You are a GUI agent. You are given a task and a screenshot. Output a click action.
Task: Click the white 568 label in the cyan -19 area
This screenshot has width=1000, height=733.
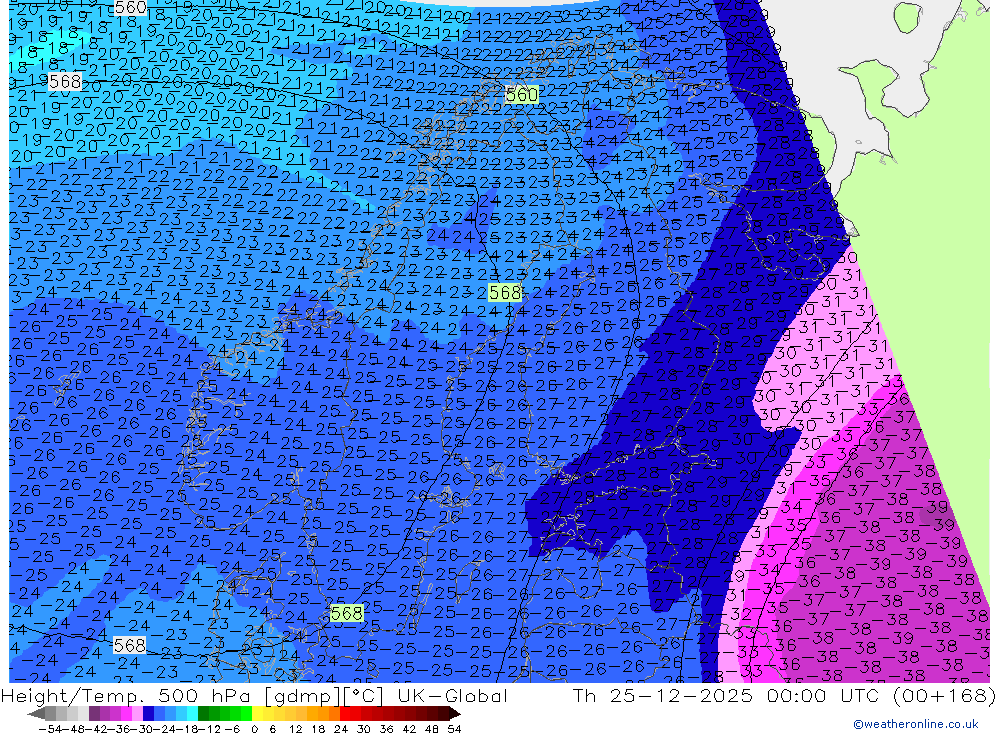tap(65, 82)
